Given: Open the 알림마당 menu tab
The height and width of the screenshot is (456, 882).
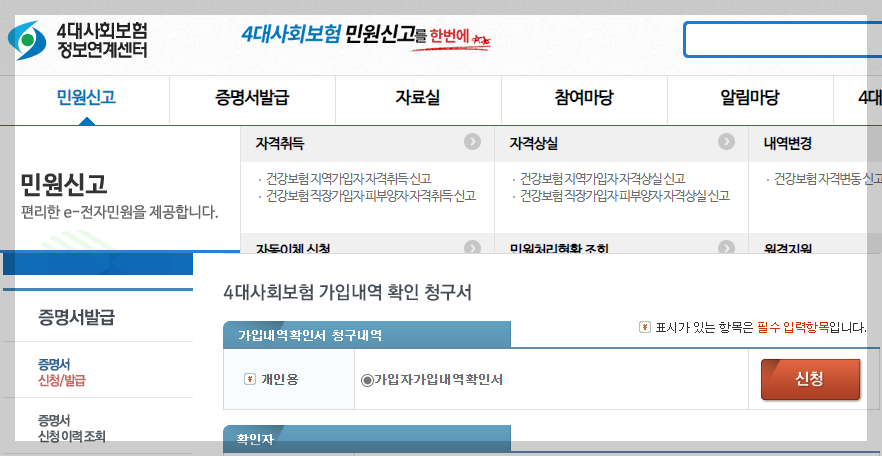Looking at the screenshot, I should coord(750,98).
